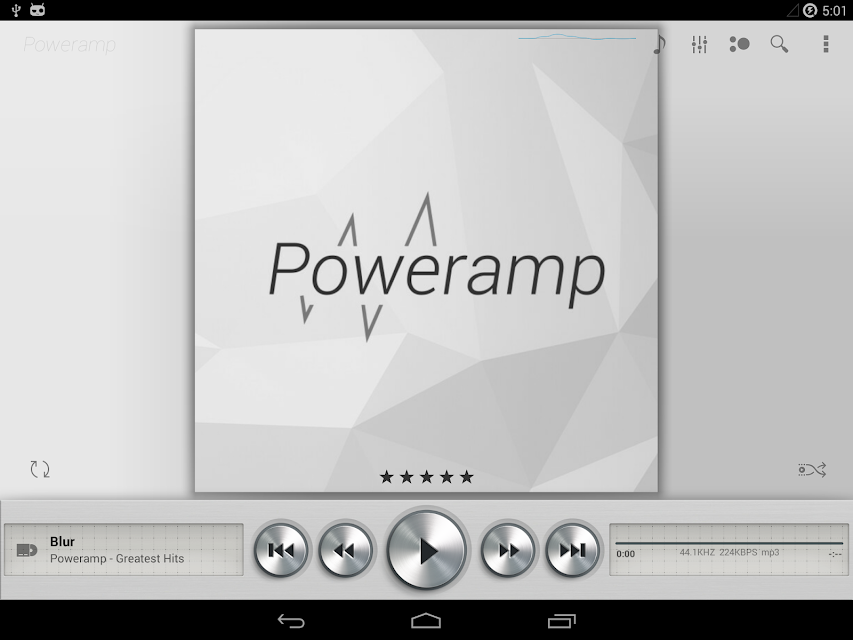
Task: Open the three-dot overflow menu
Action: click(x=826, y=44)
